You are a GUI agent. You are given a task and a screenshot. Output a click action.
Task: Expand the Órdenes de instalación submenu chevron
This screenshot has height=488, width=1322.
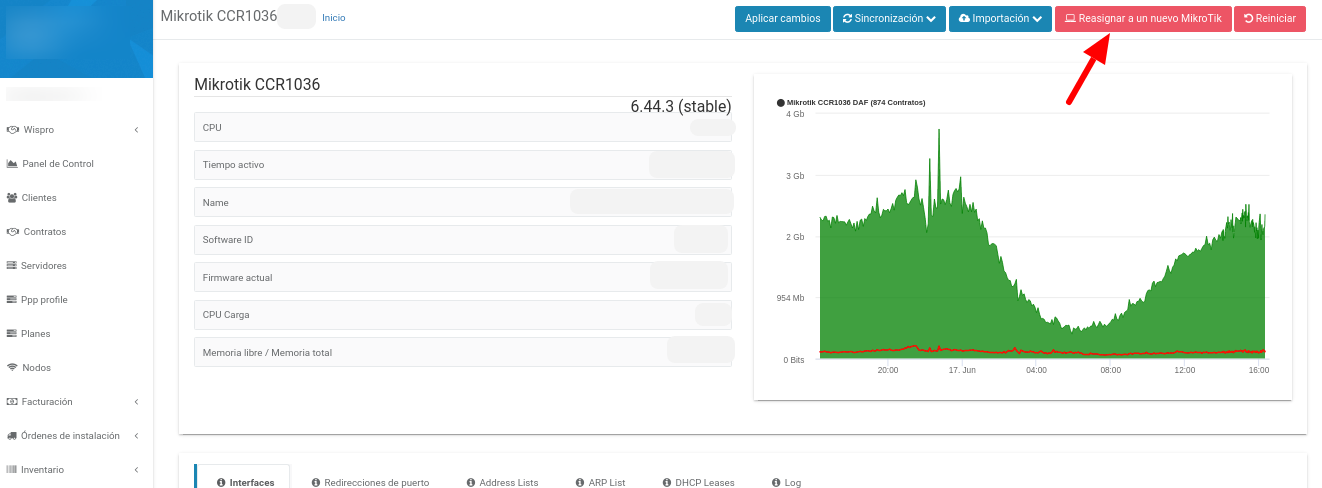point(136,436)
